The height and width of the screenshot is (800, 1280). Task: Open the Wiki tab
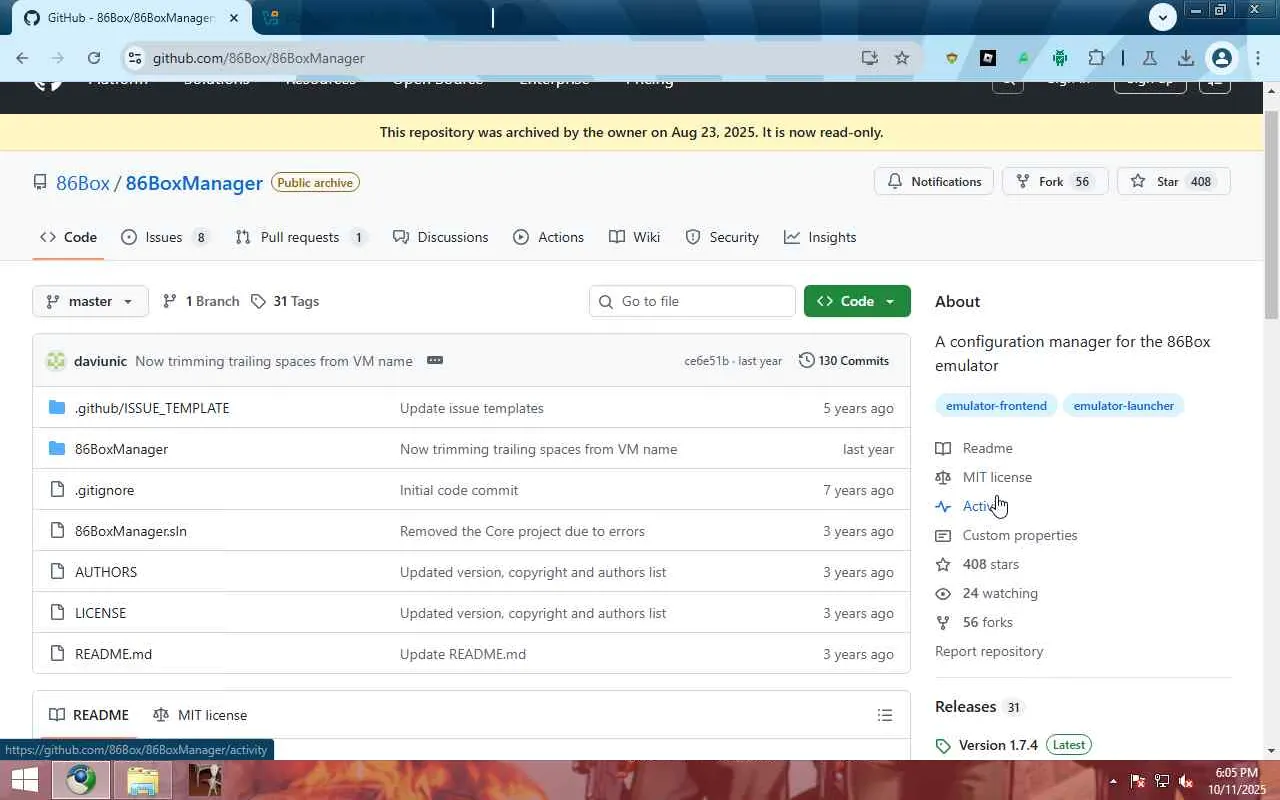(635, 237)
